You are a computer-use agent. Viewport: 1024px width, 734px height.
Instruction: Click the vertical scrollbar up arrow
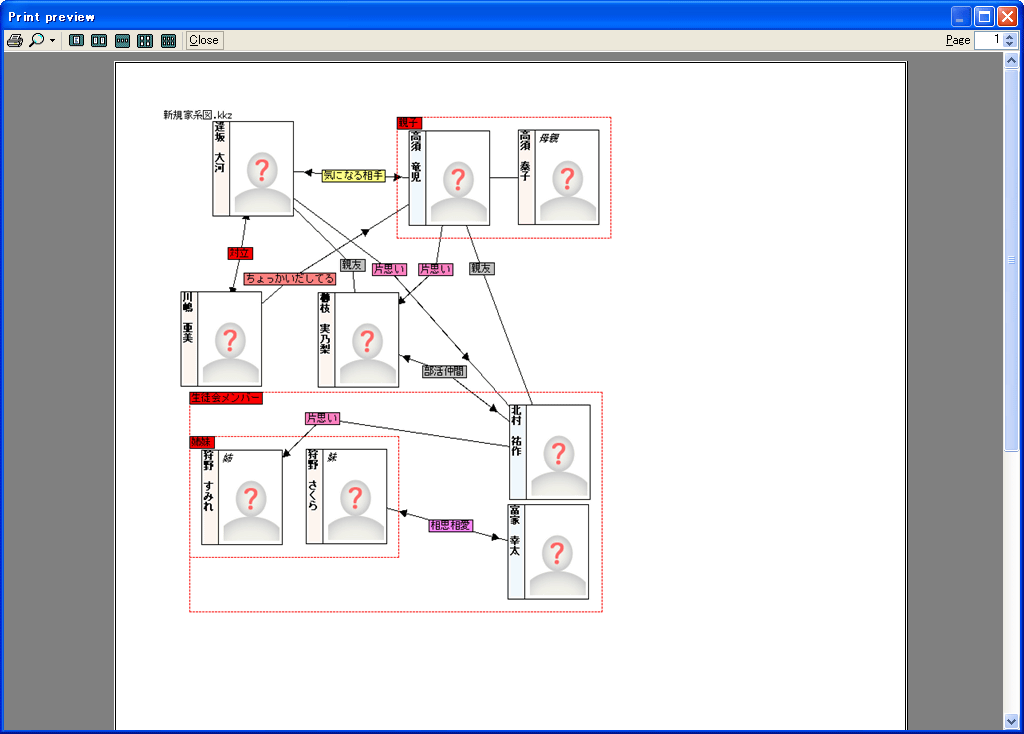click(1011, 61)
